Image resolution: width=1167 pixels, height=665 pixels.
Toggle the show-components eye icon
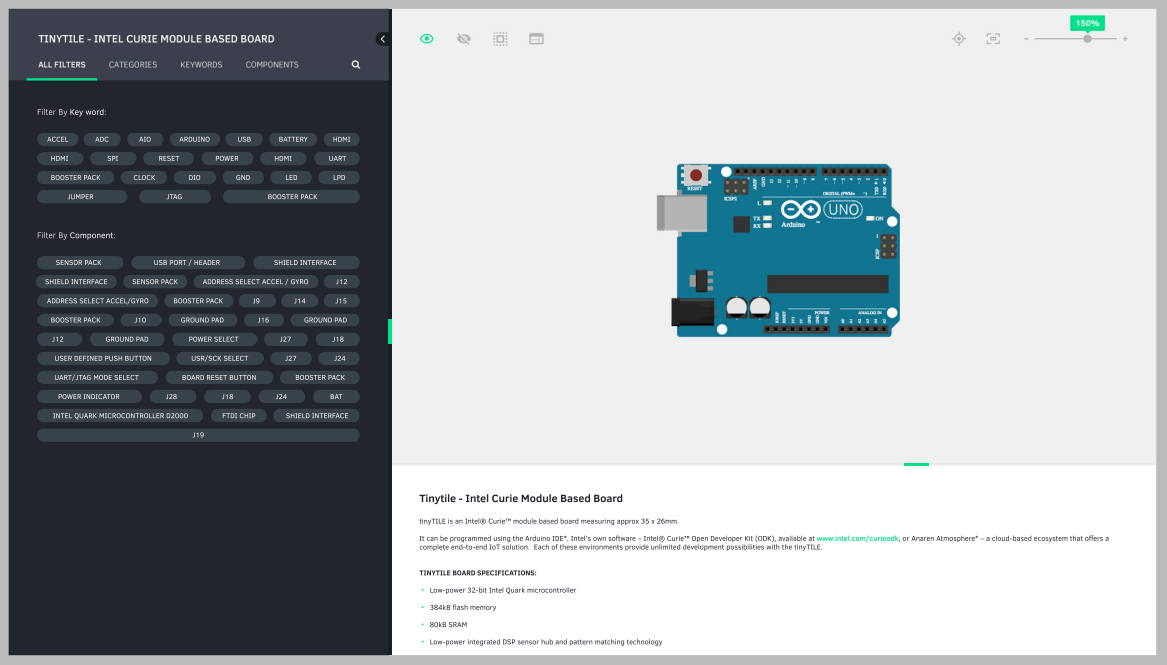(426, 39)
